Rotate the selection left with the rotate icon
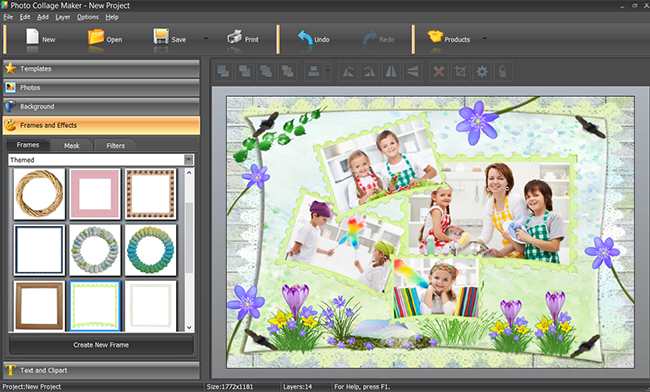 click(x=348, y=72)
